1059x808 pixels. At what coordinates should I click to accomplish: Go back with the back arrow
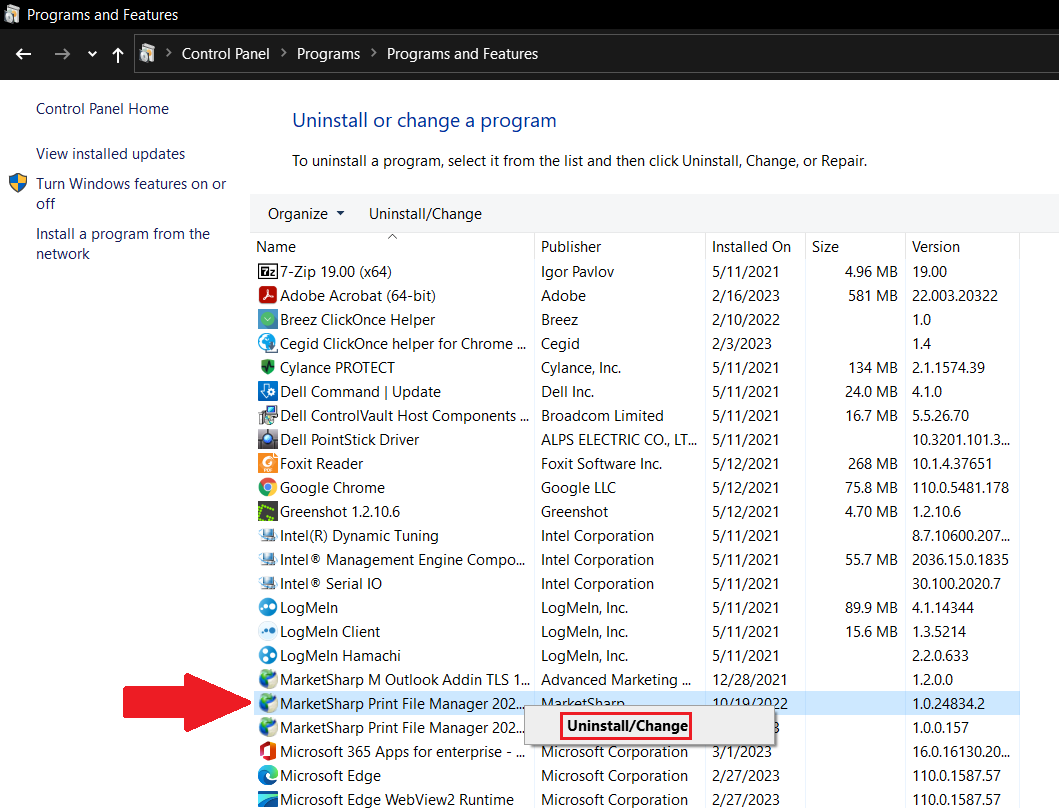[24, 54]
